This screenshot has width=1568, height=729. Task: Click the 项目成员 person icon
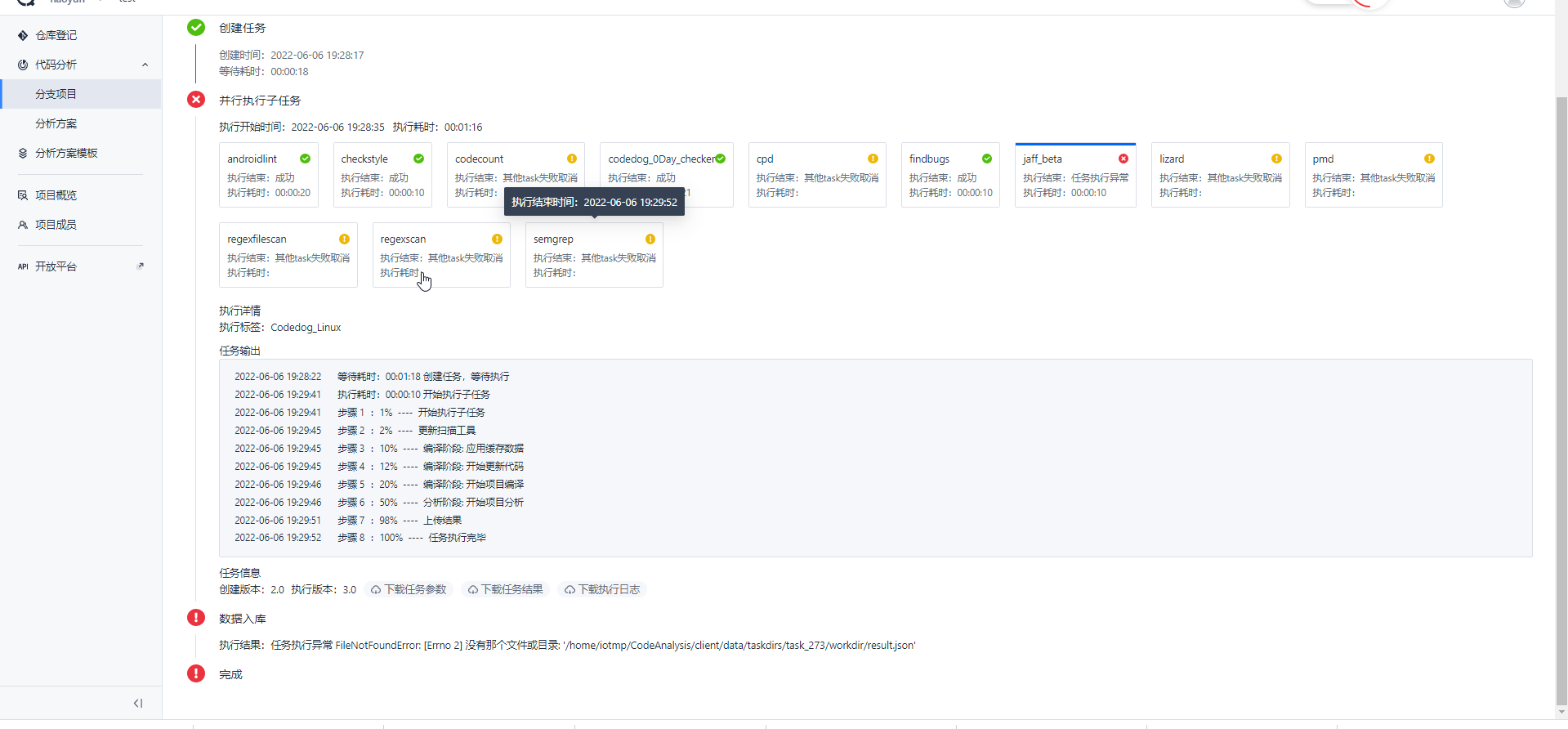point(23,225)
